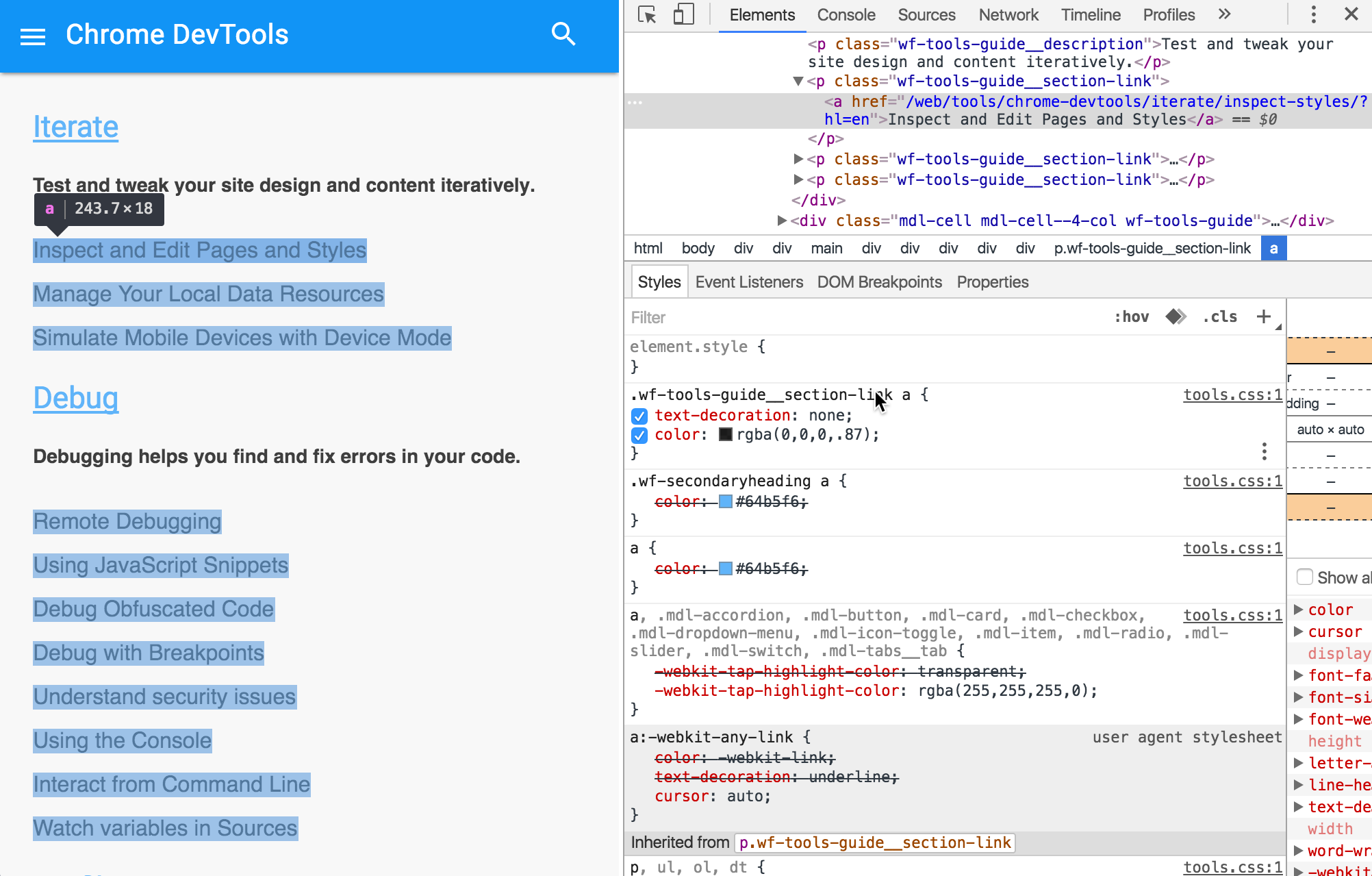
Task: Expand the second section-link p node
Action: [798, 160]
